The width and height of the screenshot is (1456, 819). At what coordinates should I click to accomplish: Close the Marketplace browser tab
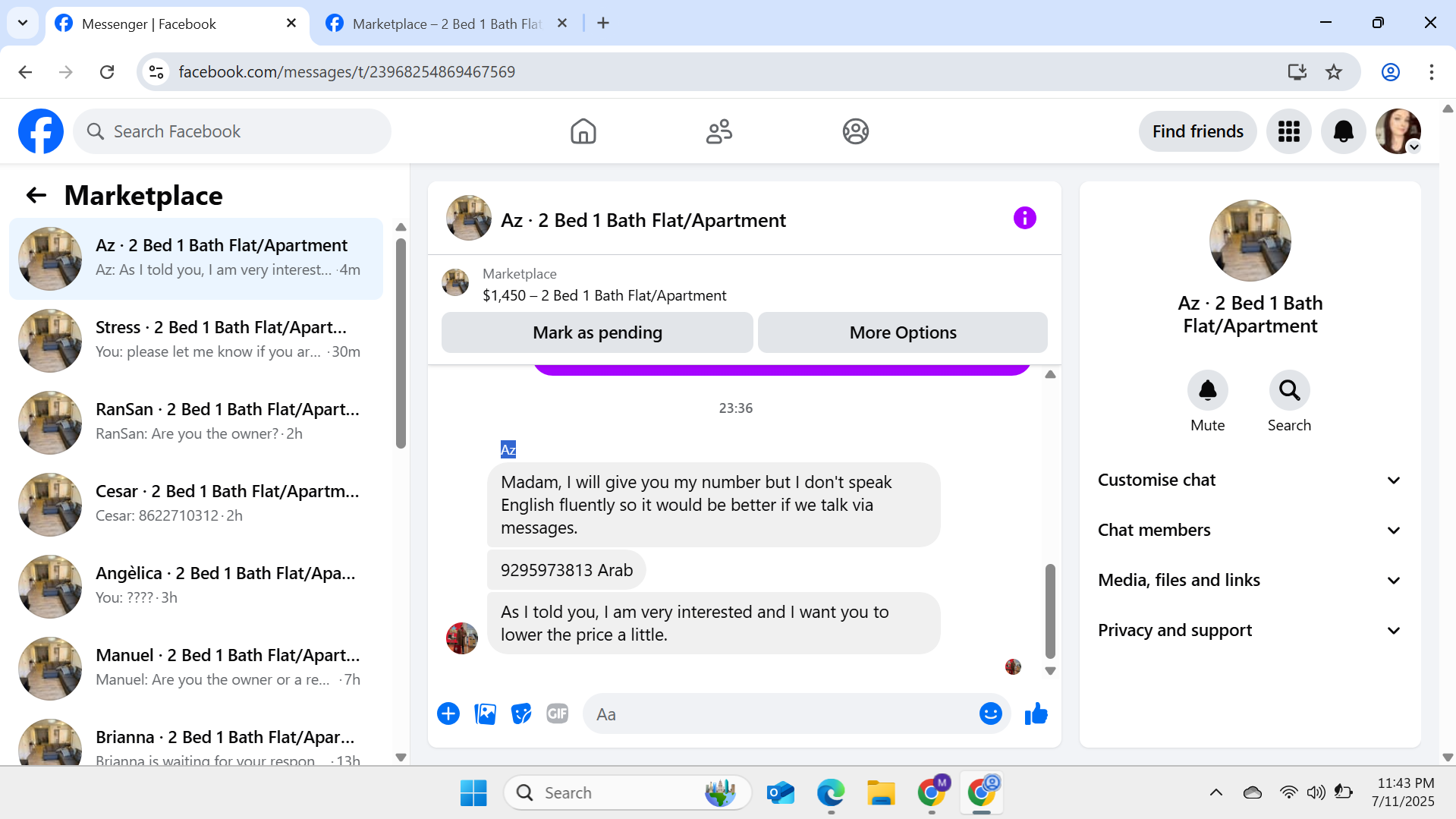(x=562, y=24)
